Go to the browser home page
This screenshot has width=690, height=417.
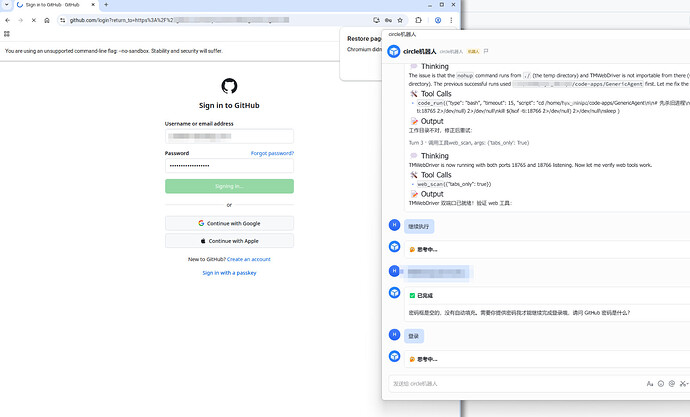pyautogui.click(x=47, y=20)
